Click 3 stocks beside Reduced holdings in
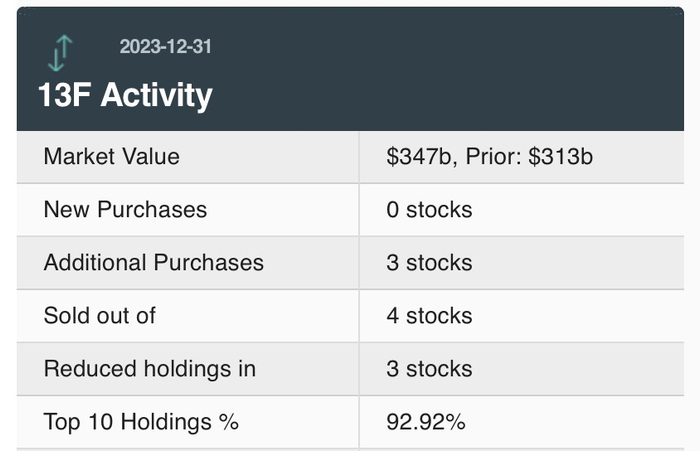 click(x=429, y=369)
